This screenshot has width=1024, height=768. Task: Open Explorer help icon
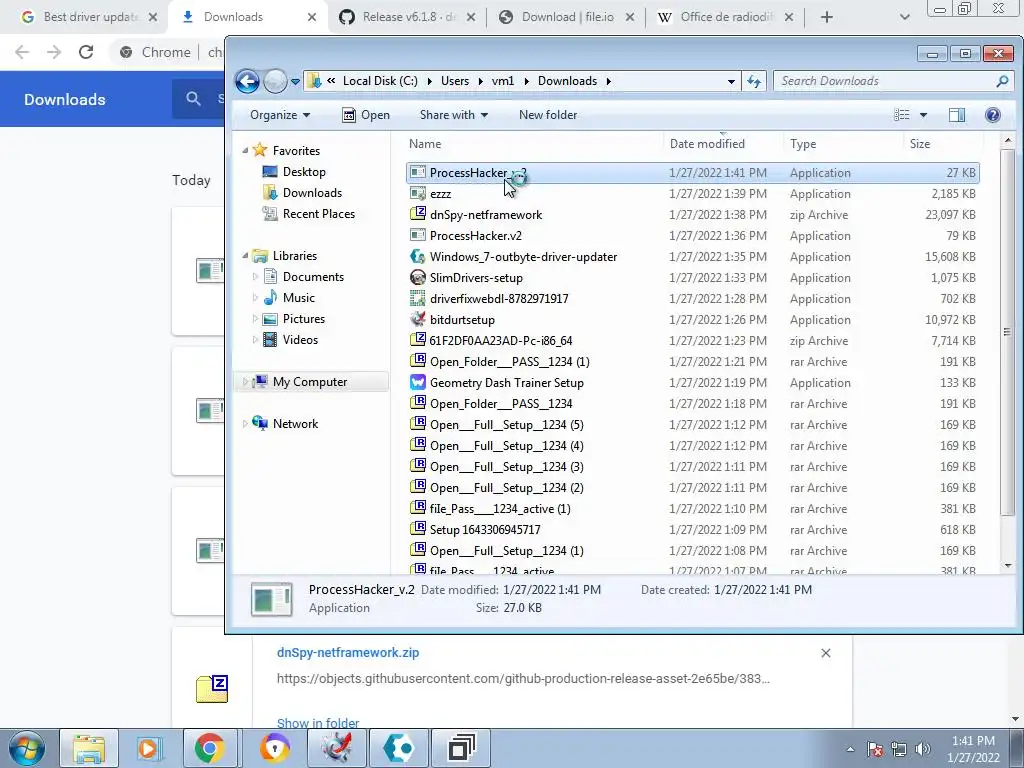(993, 115)
